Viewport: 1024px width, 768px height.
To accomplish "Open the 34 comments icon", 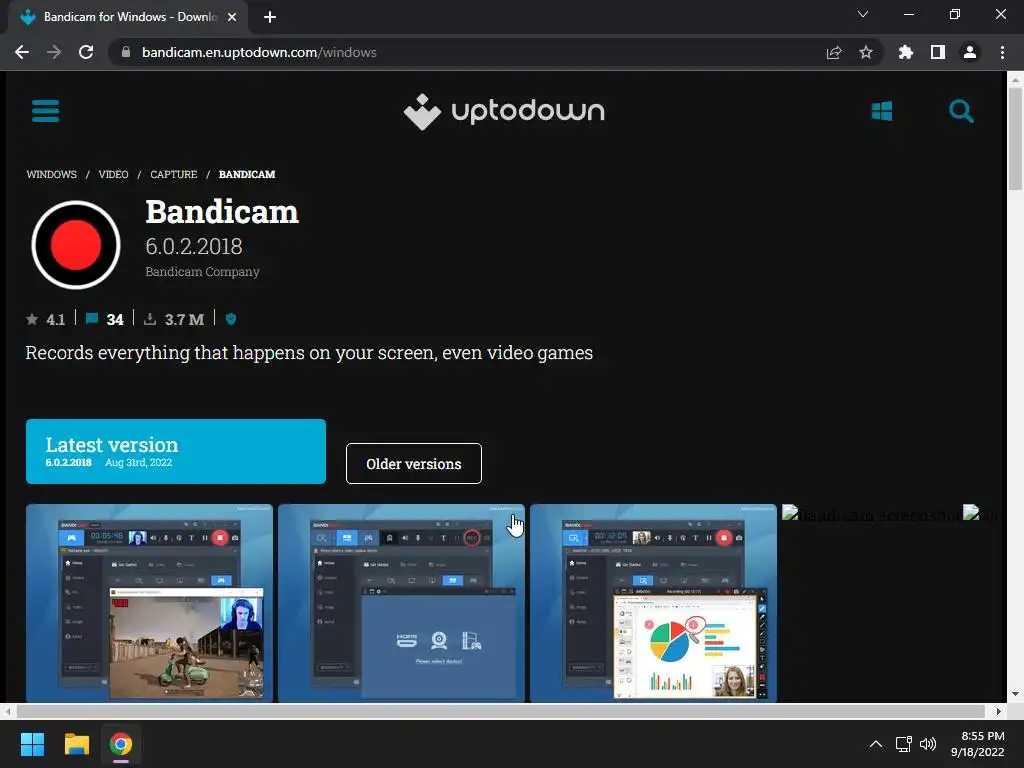I will click(x=92, y=319).
